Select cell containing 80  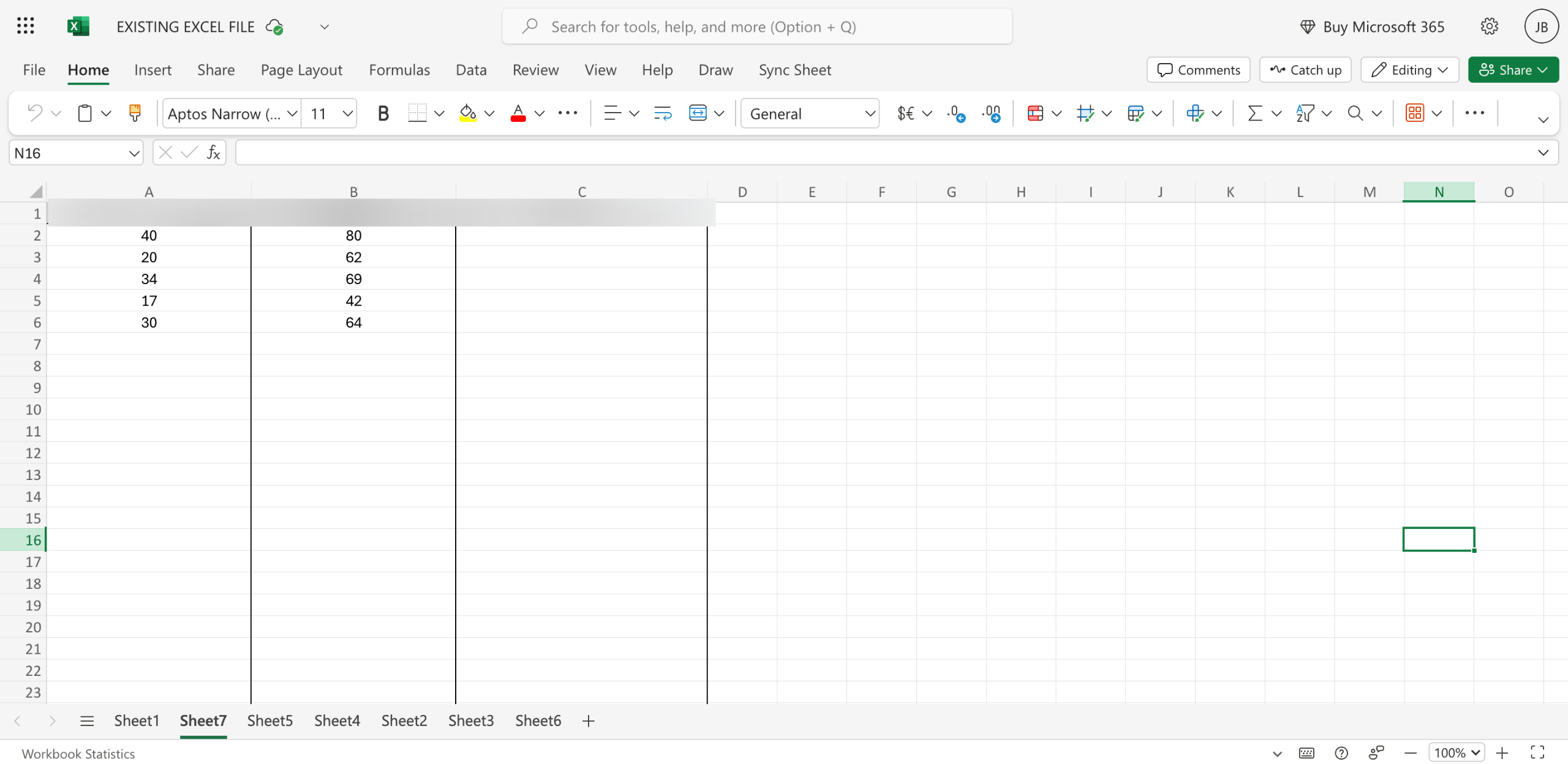click(353, 235)
